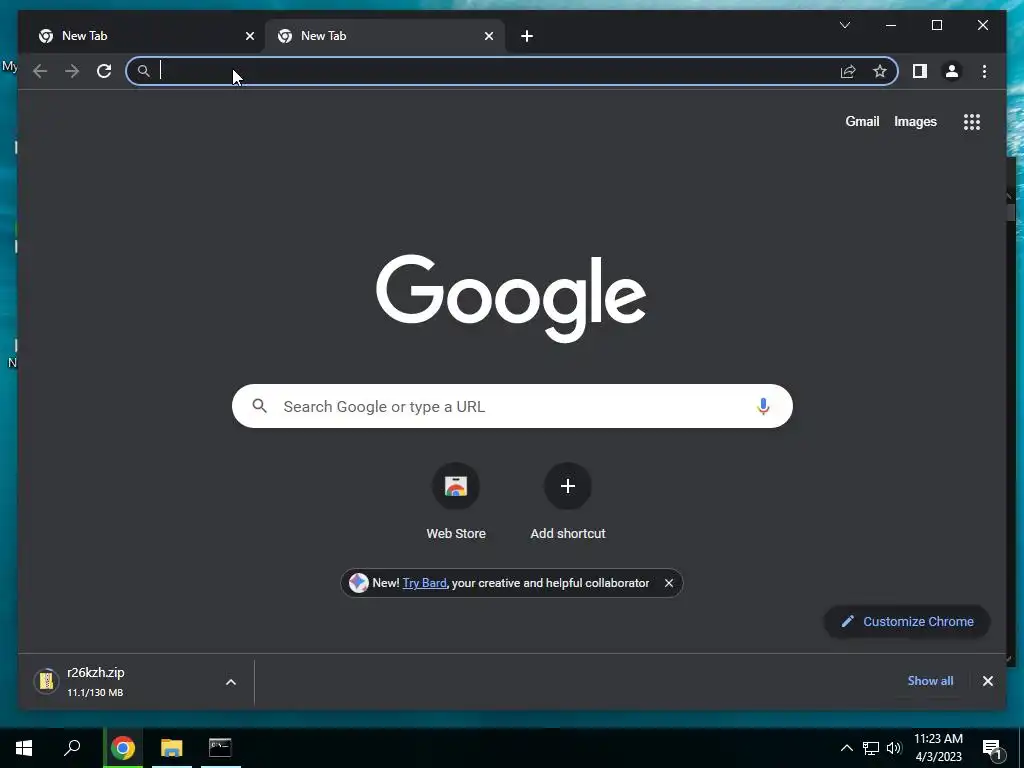1024x768 pixels.
Task: Open Gmail link
Action: [862, 121]
